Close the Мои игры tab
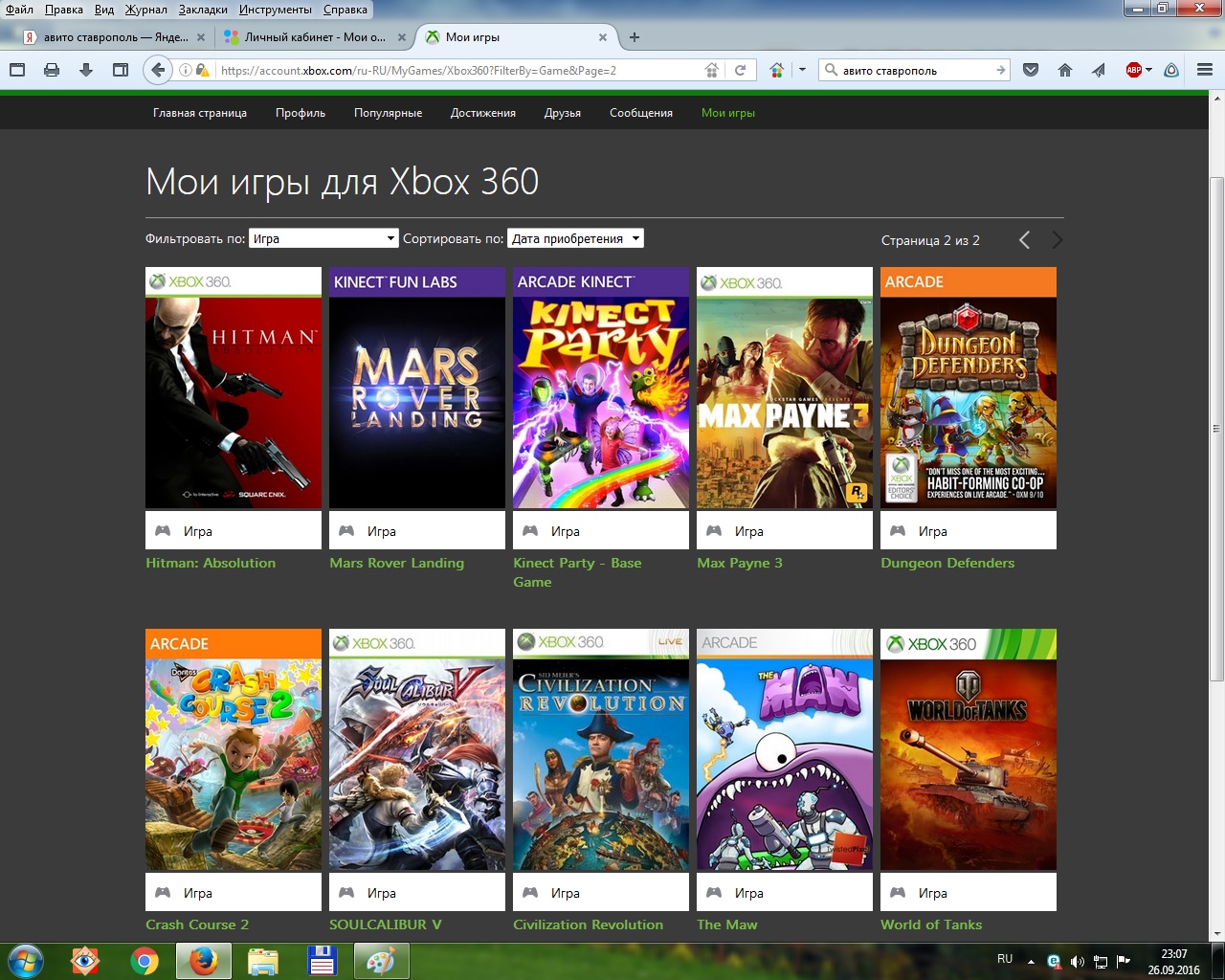1225x980 pixels. [603, 37]
